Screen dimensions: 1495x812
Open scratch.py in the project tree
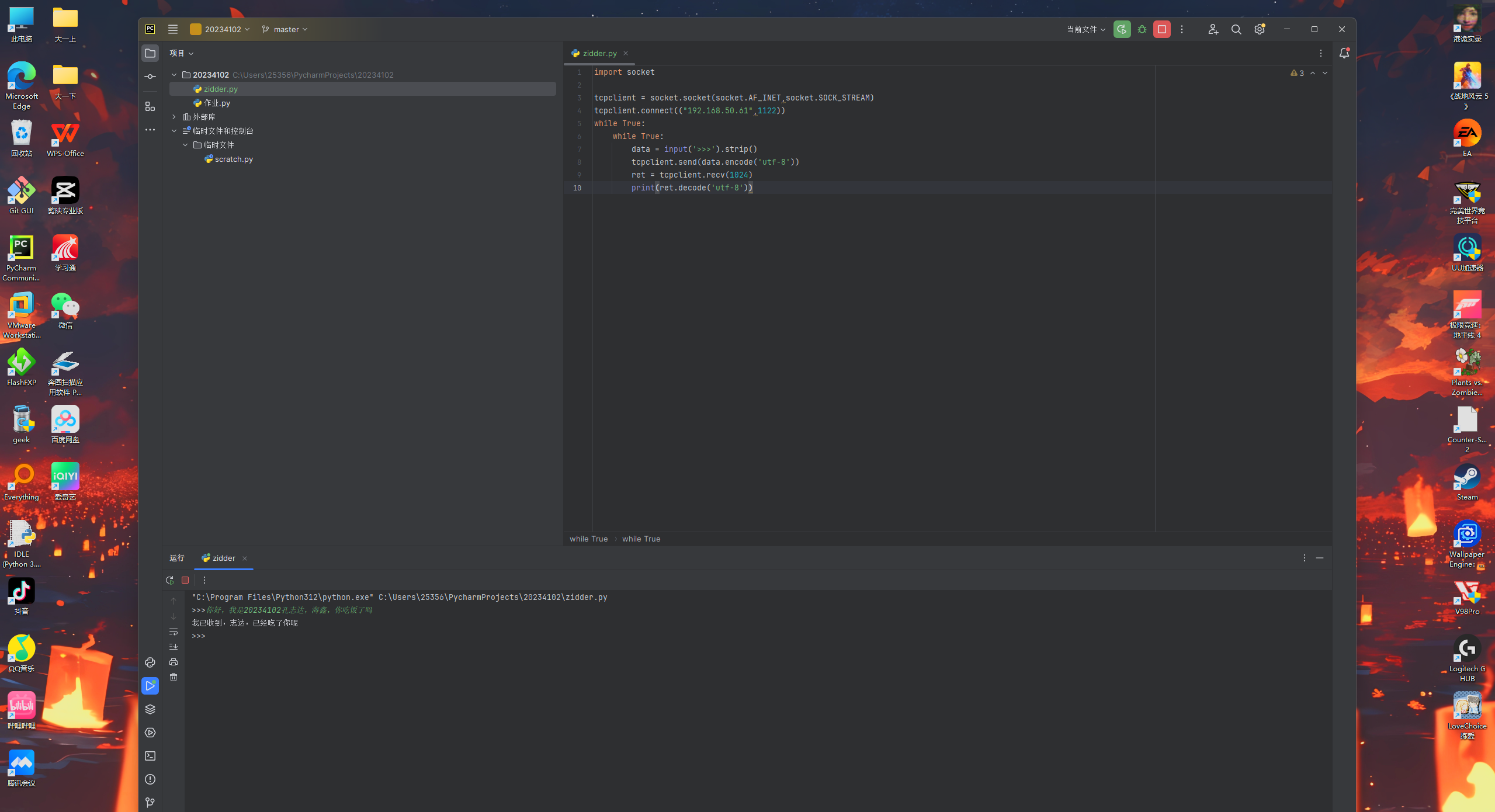click(233, 159)
